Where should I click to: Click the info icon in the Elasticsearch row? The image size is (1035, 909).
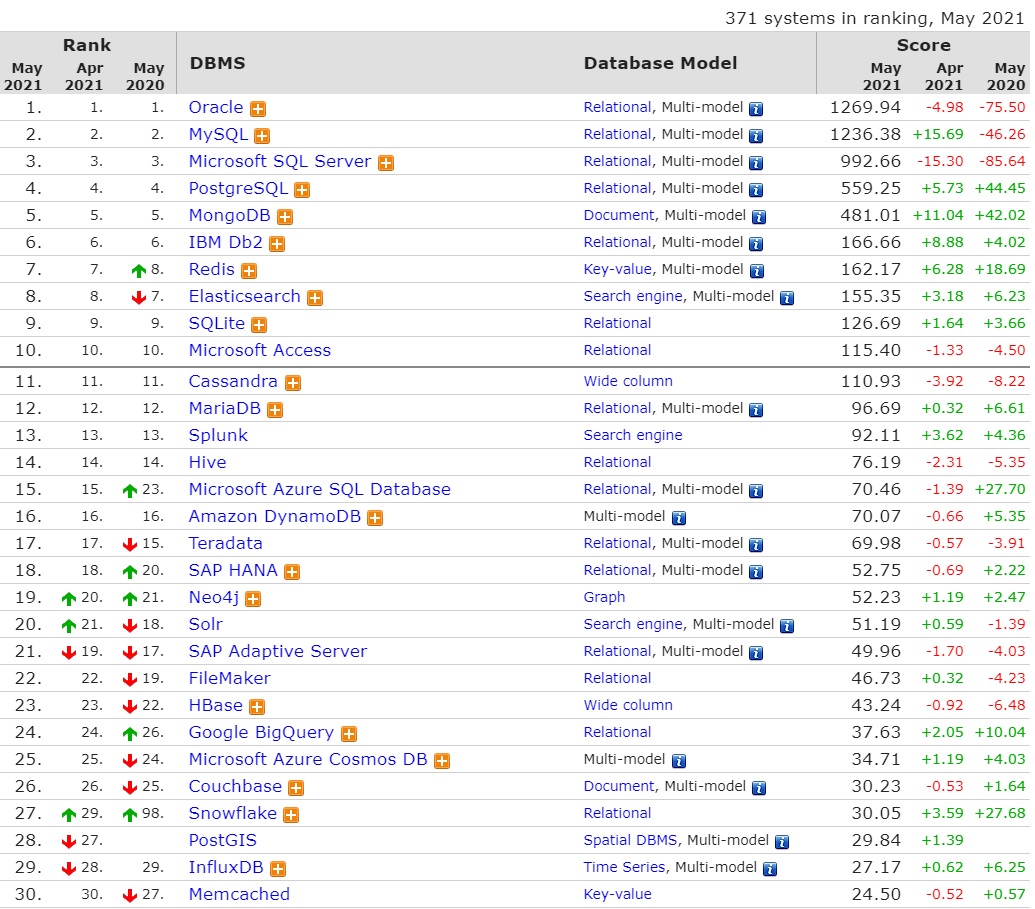787,298
